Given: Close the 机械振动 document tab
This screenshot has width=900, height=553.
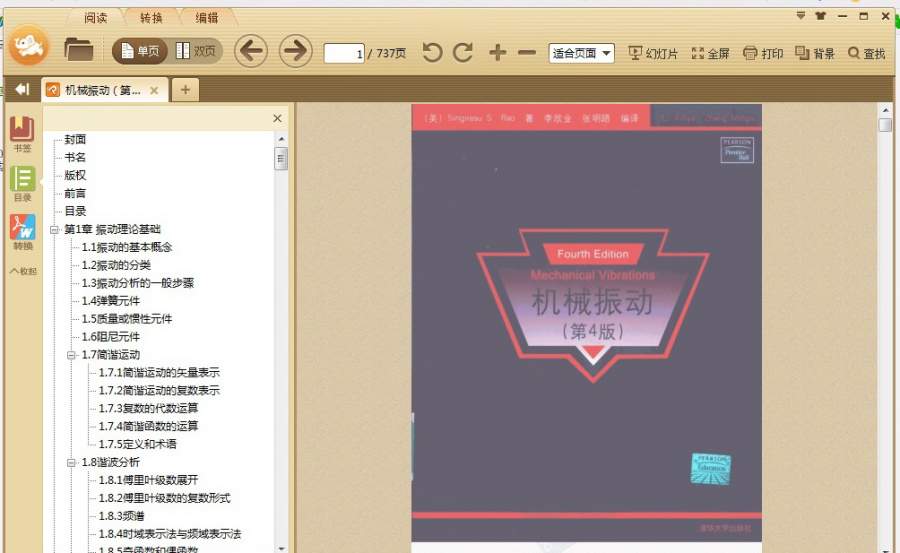Looking at the screenshot, I should coord(154,90).
